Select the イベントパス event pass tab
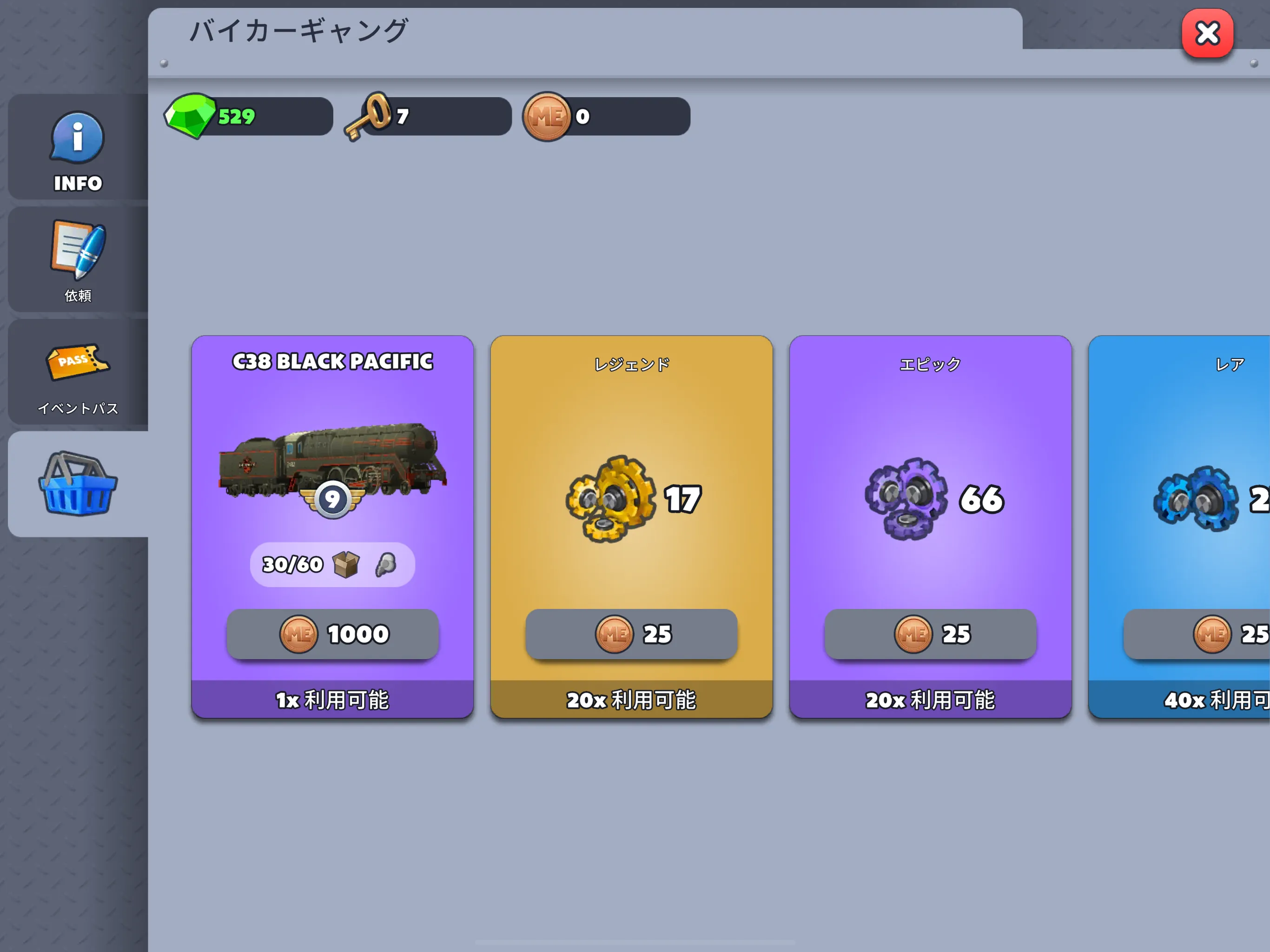The image size is (1270, 952). [78, 373]
